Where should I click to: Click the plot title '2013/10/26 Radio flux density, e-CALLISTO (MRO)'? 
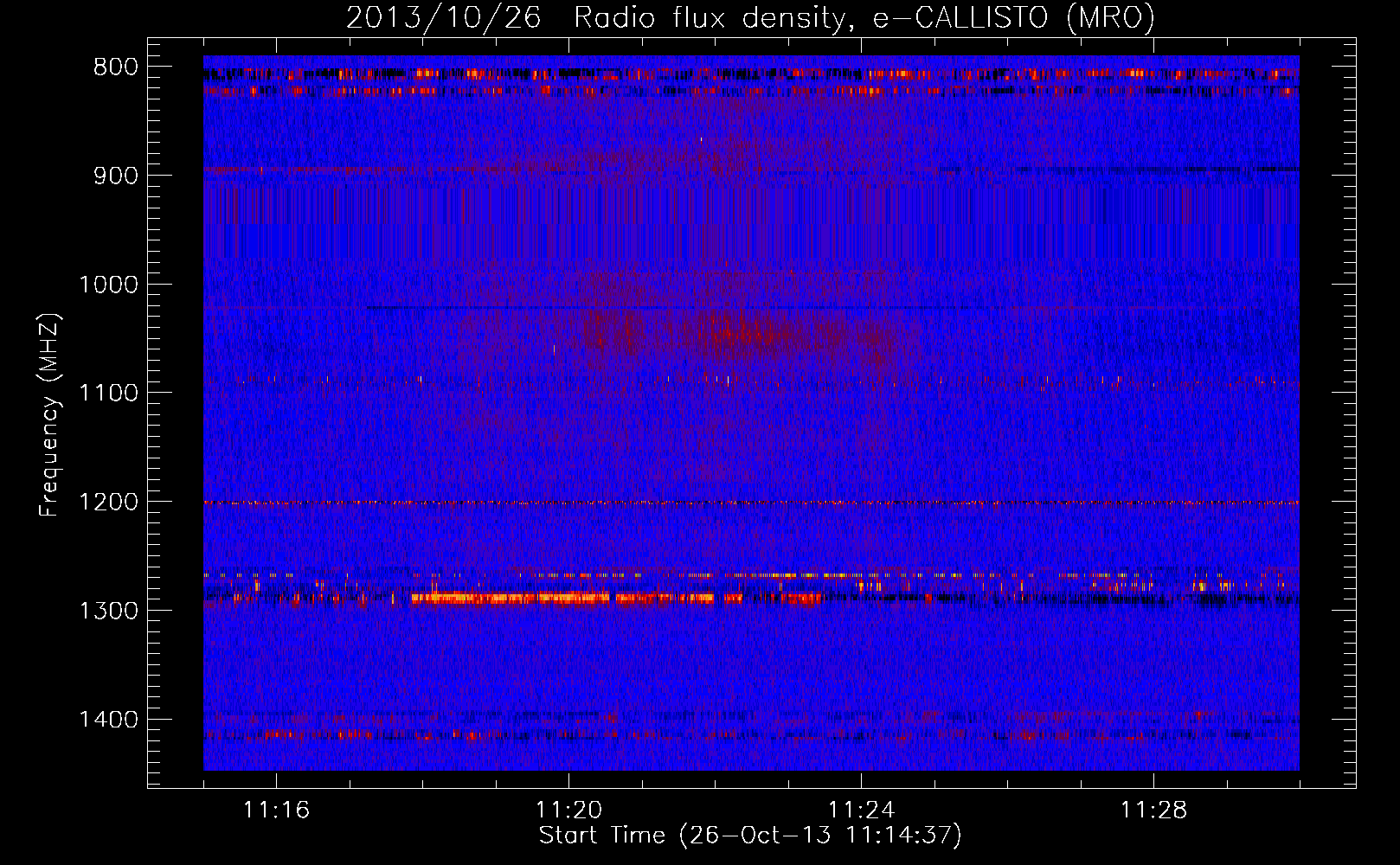(750, 17)
